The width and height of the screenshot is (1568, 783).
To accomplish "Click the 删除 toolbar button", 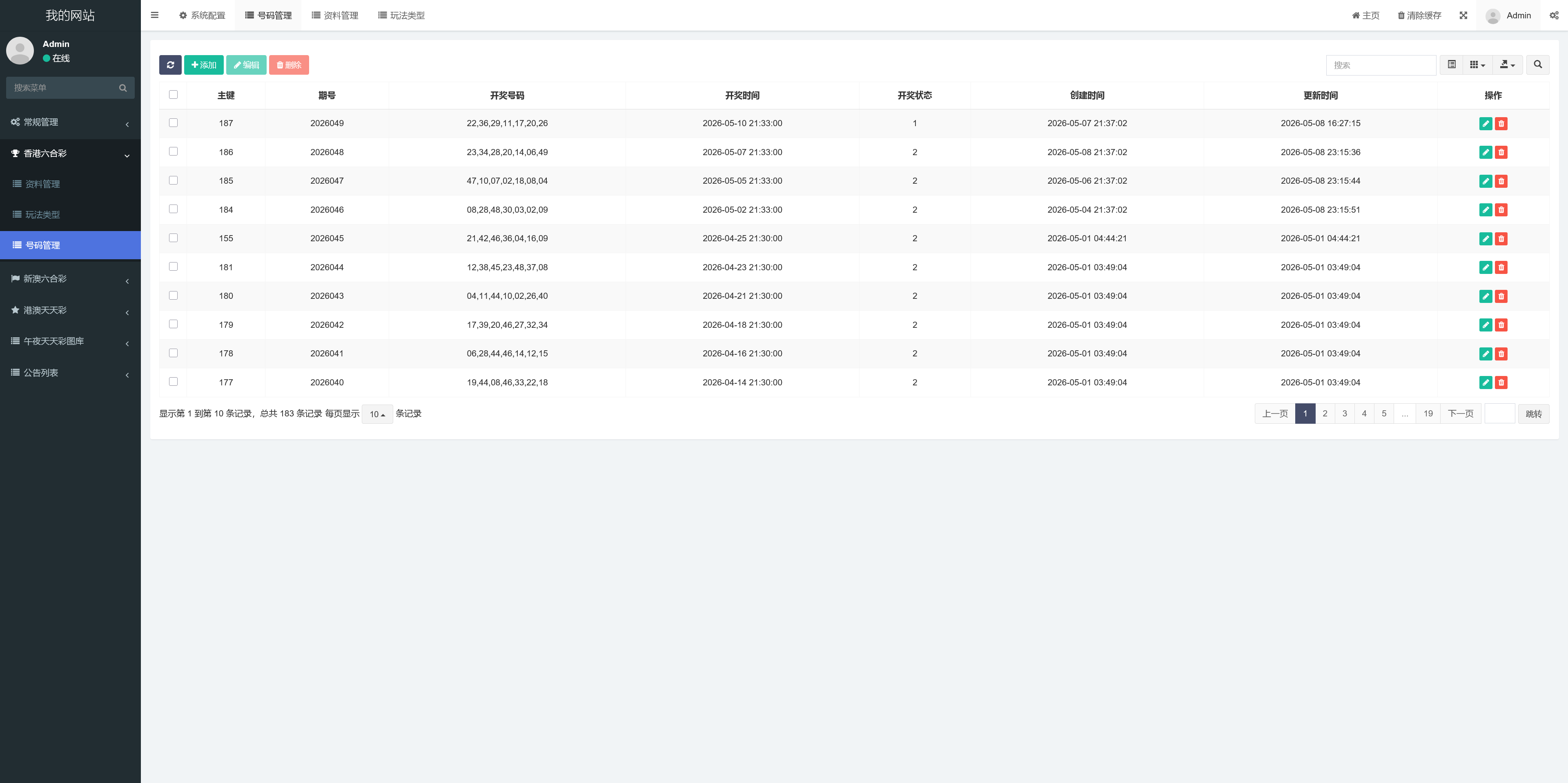I will click(x=289, y=65).
